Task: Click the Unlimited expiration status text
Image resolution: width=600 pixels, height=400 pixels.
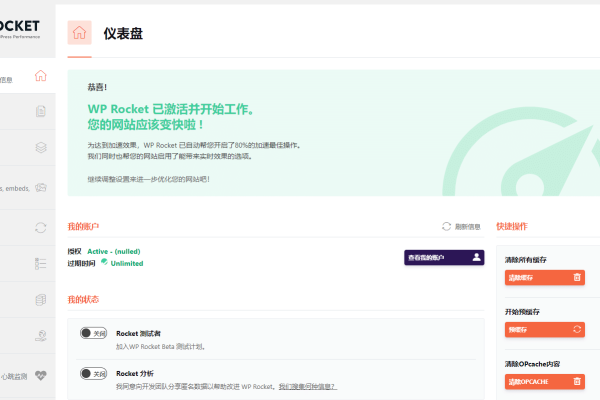Action: point(126,263)
